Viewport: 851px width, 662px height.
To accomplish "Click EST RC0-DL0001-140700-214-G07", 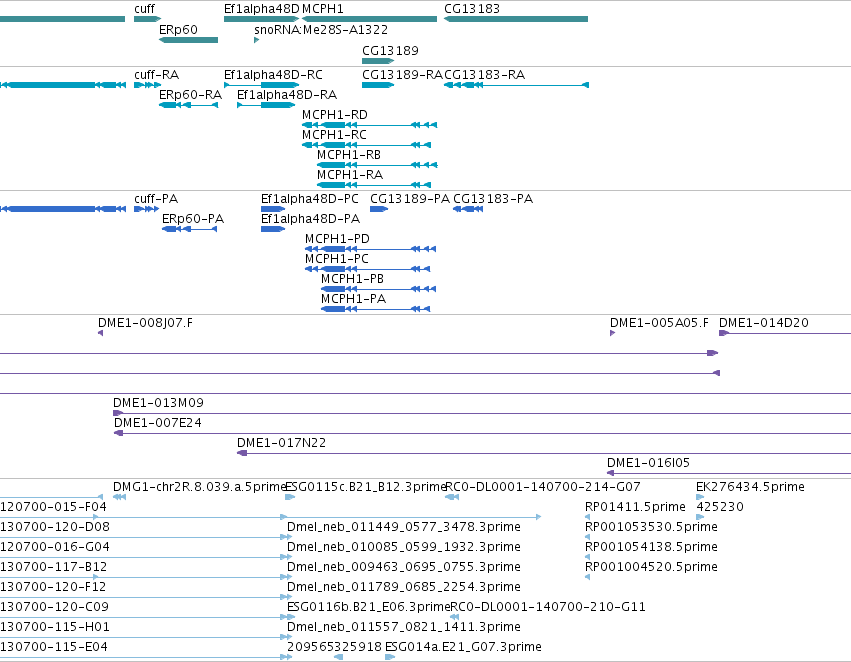I will (x=543, y=487).
